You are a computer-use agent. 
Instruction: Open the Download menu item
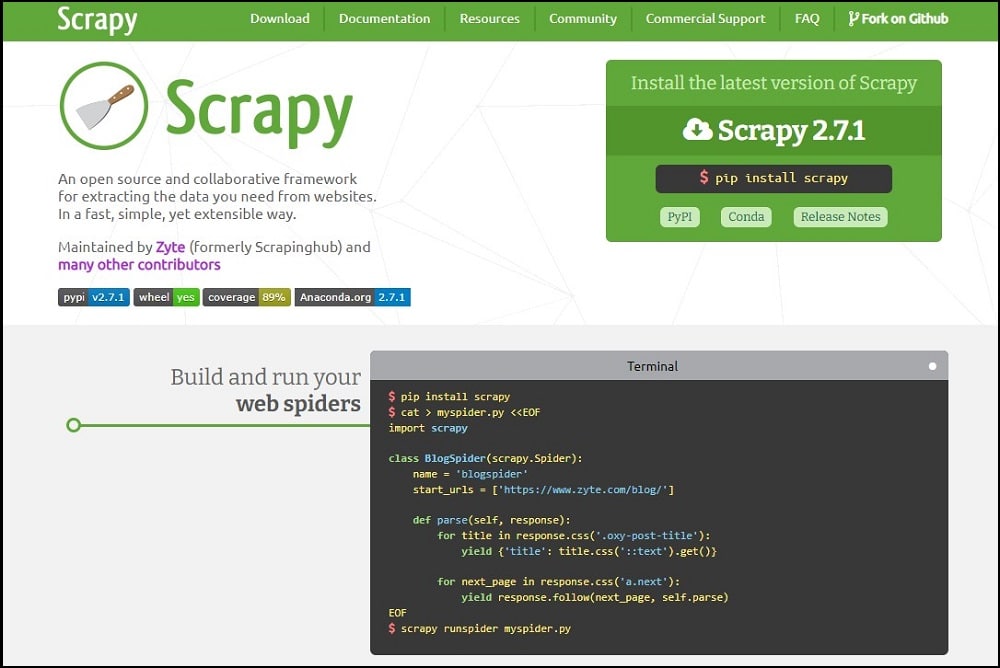(279, 19)
